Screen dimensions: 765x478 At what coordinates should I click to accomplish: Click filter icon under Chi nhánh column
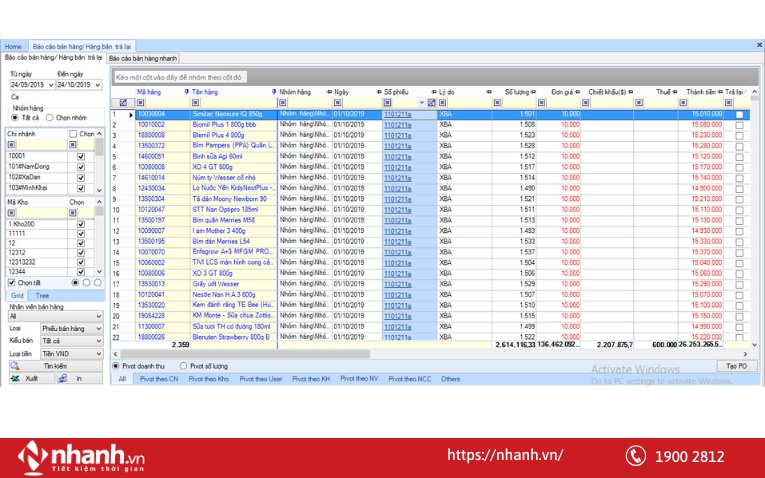pyautogui.click(x=12, y=144)
